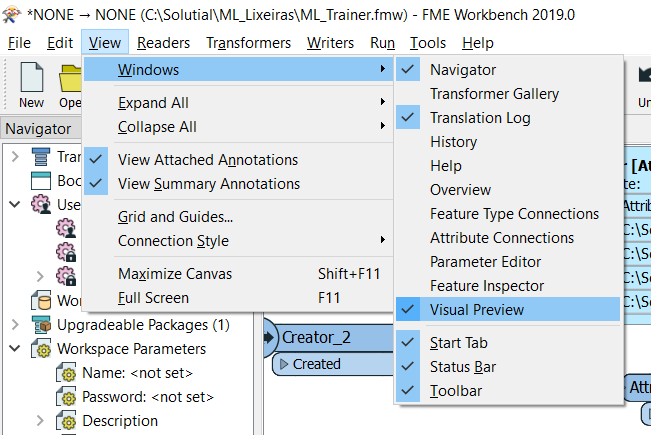Image resolution: width=651 pixels, height=435 pixels.
Task: Close the open View menu
Action: point(105,43)
